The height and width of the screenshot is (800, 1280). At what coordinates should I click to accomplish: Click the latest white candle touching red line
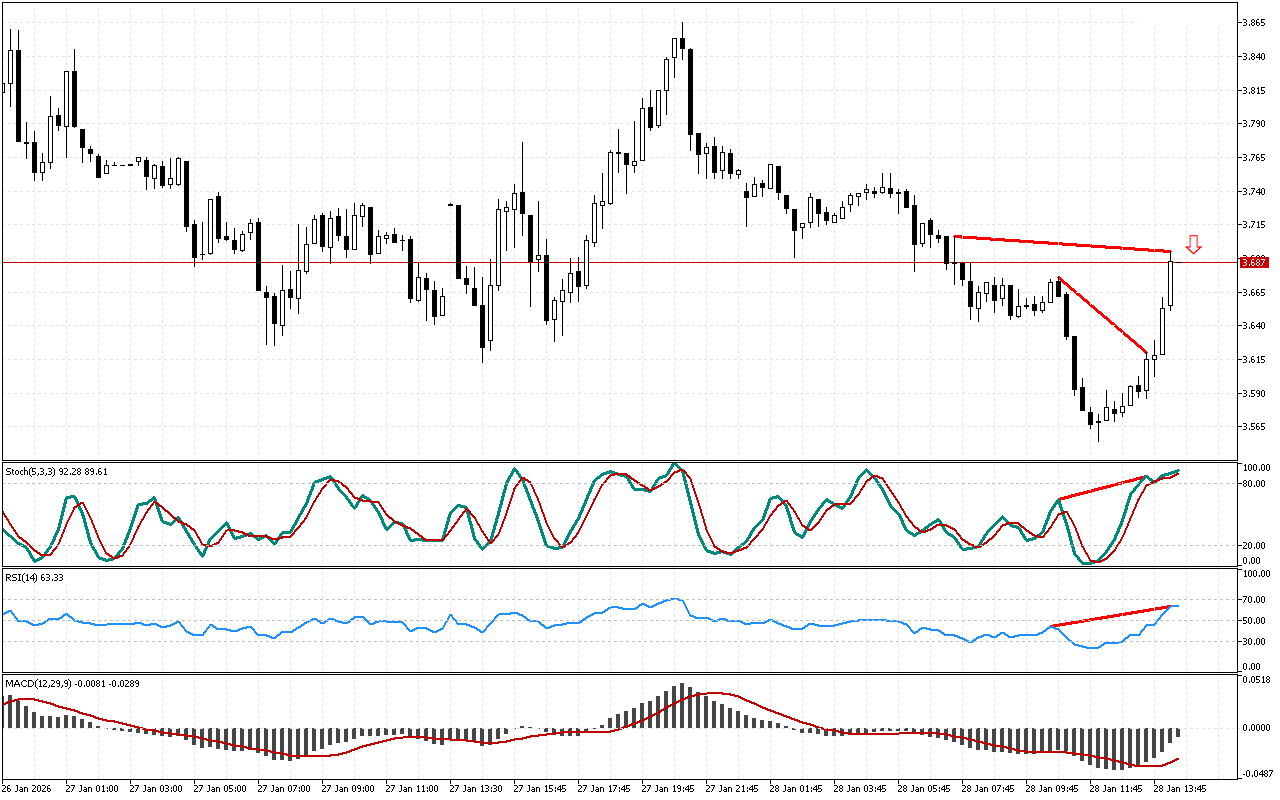1170,282
